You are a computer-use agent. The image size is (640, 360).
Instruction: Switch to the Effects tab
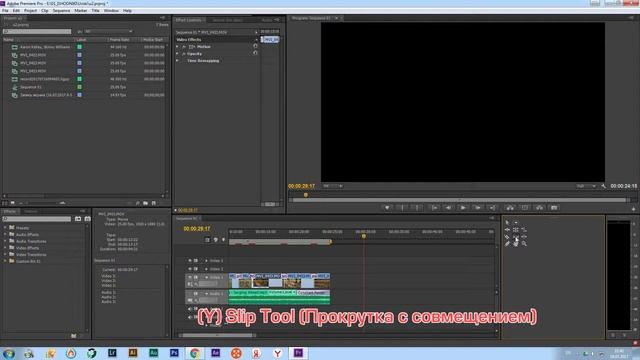coord(10,211)
